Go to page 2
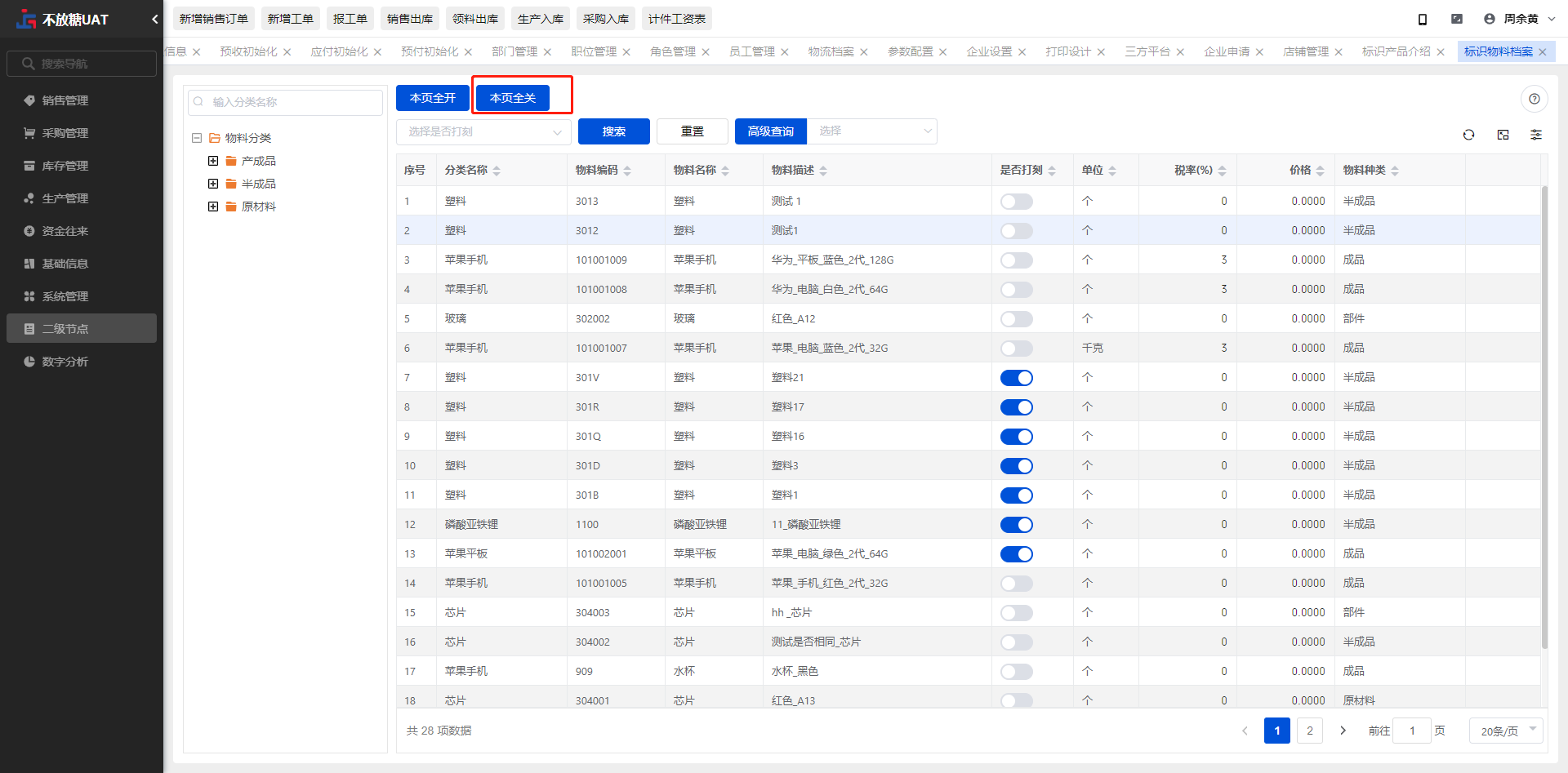 (x=1310, y=731)
